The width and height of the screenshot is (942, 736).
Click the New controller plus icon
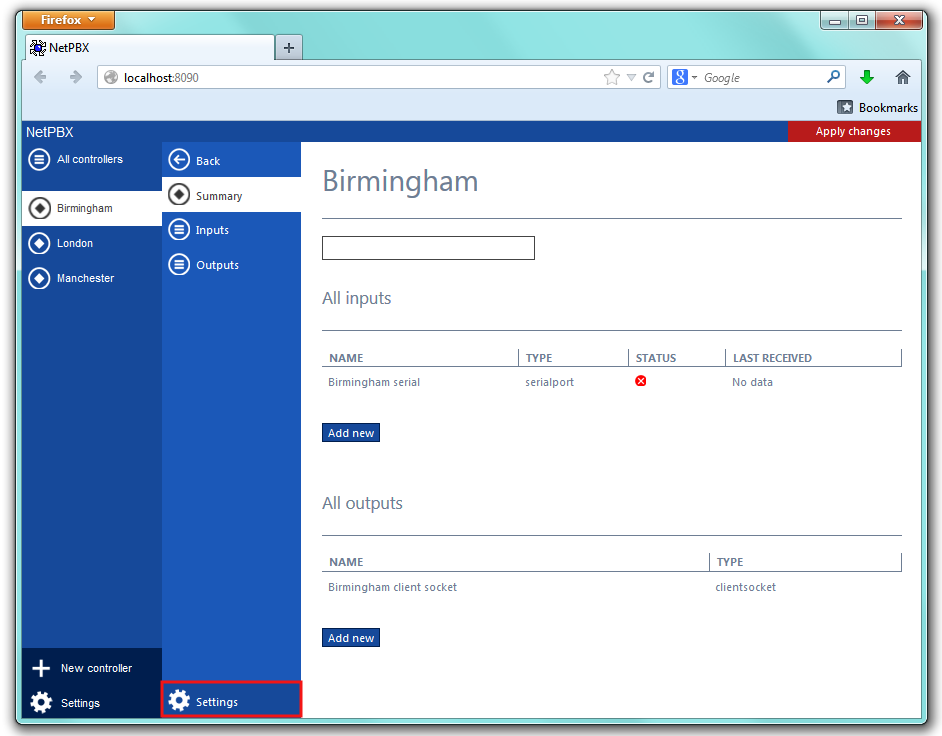point(41,668)
